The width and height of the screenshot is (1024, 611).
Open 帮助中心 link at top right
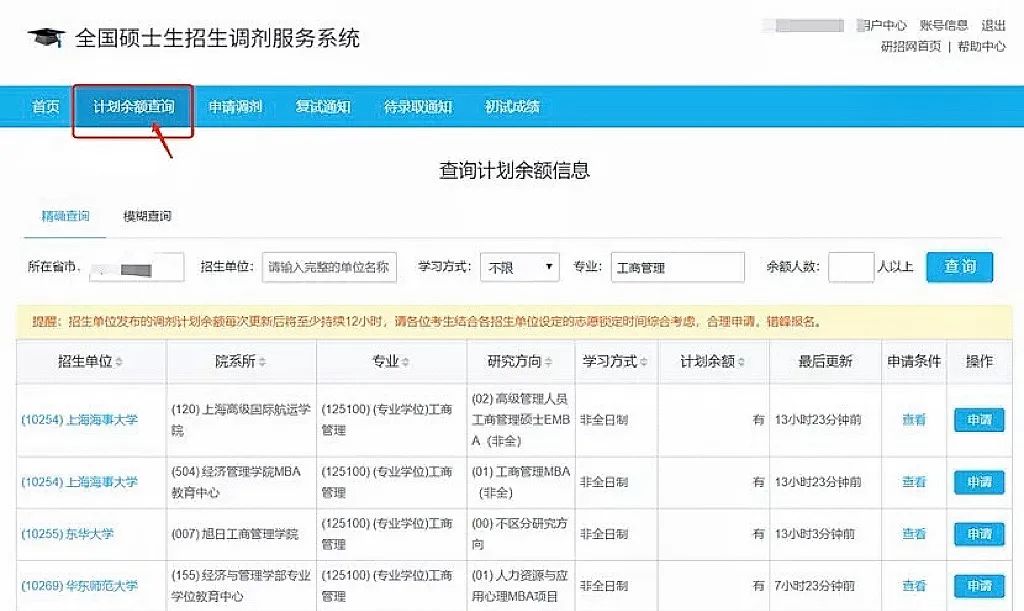pos(982,46)
